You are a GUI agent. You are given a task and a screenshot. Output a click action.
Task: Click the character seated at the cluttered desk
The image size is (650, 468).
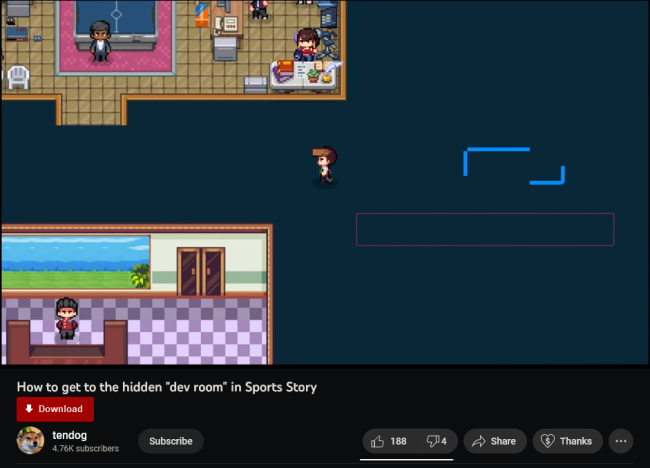[x=307, y=46]
